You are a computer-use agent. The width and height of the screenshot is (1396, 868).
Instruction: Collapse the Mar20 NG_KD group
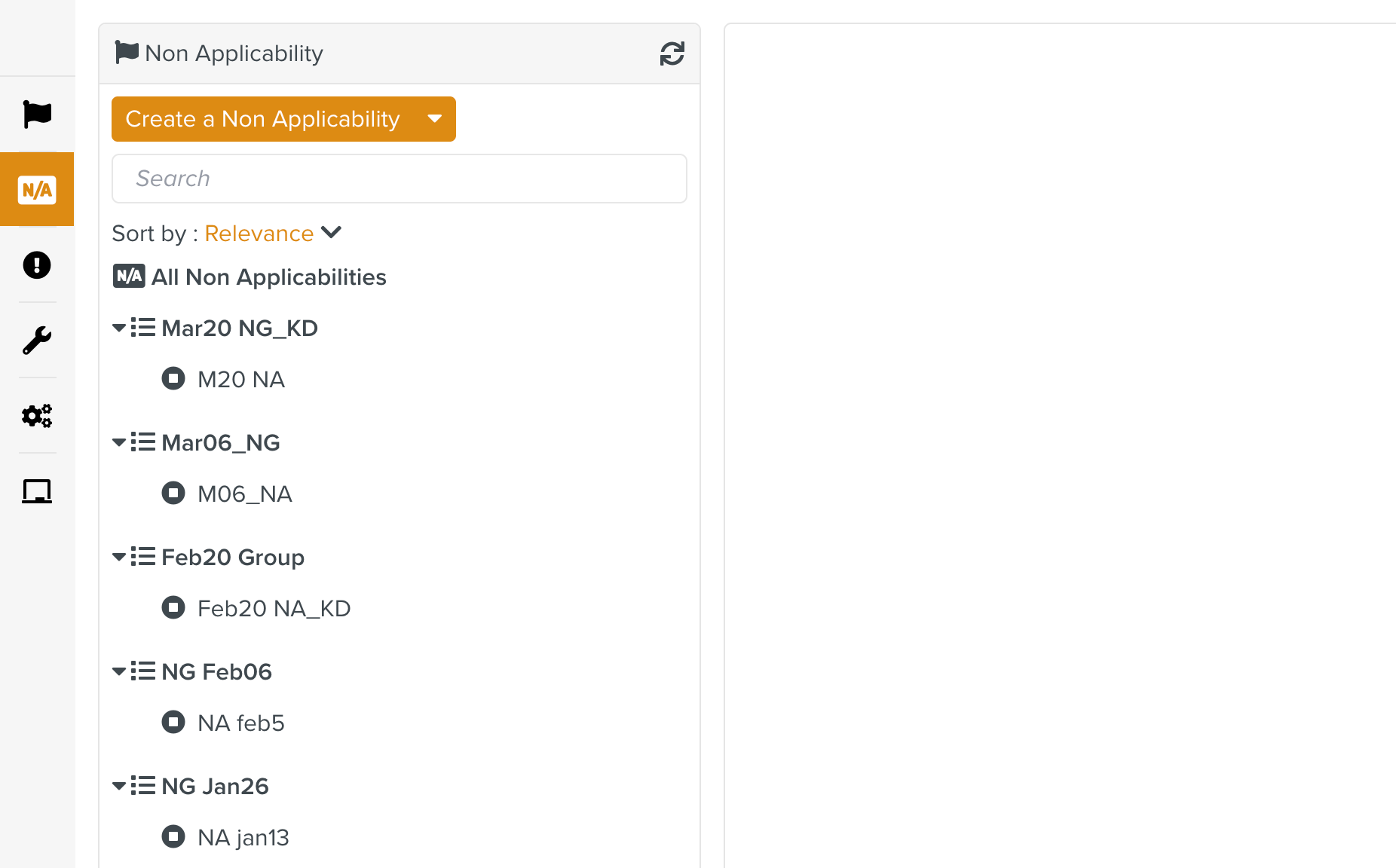[119, 329]
